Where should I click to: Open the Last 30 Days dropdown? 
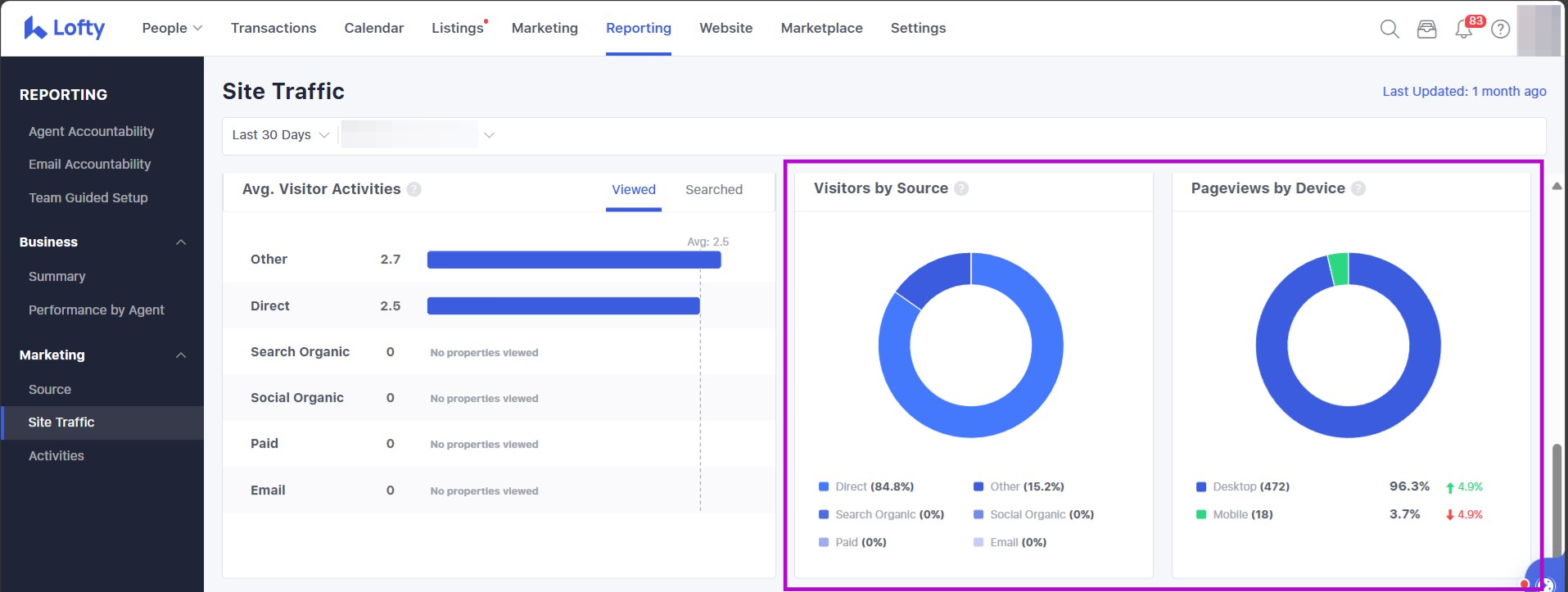click(x=280, y=135)
